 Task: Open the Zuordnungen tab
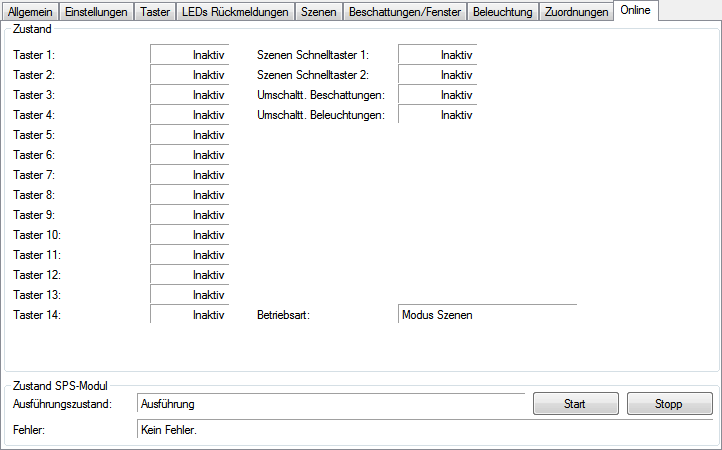click(576, 12)
